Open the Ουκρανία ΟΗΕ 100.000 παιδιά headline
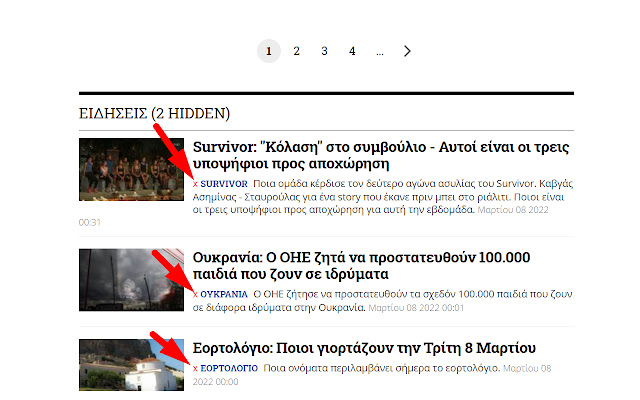Image resolution: width=640 pixels, height=400 pixels. point(361,266)
